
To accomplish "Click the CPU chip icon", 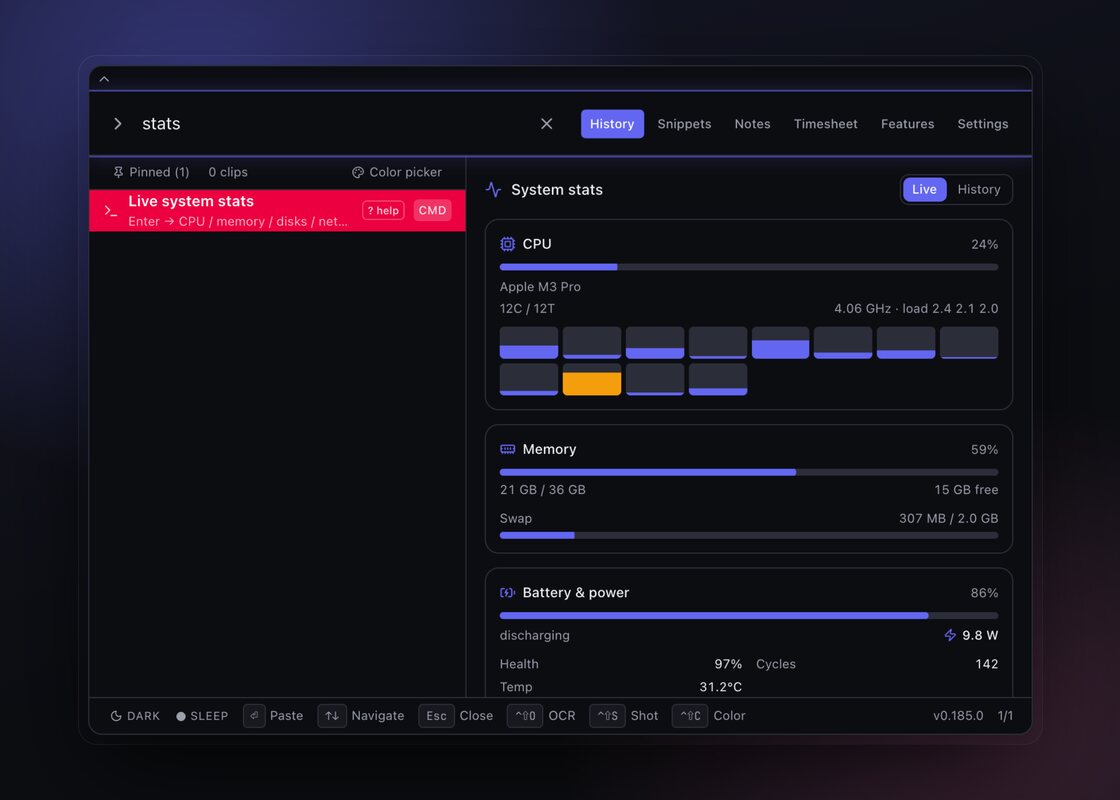I will pos(507,244).
